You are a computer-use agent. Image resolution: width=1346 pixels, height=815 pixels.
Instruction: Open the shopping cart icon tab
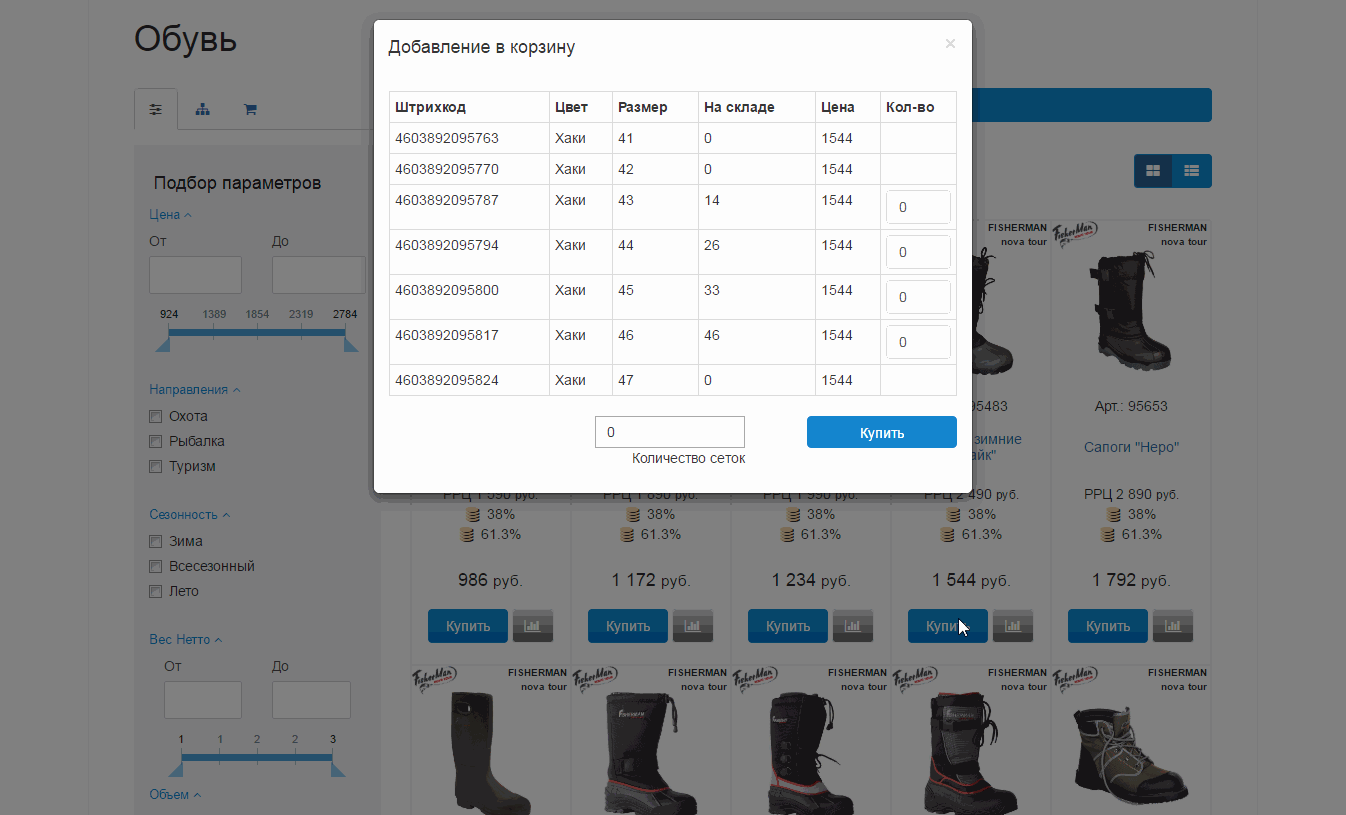click(250, 109)
